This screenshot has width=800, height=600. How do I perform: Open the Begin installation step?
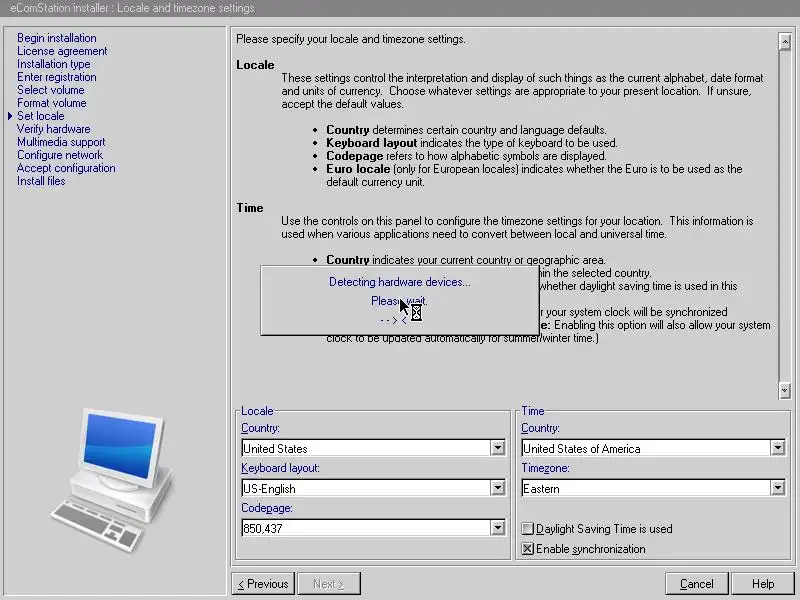(57, 38)
